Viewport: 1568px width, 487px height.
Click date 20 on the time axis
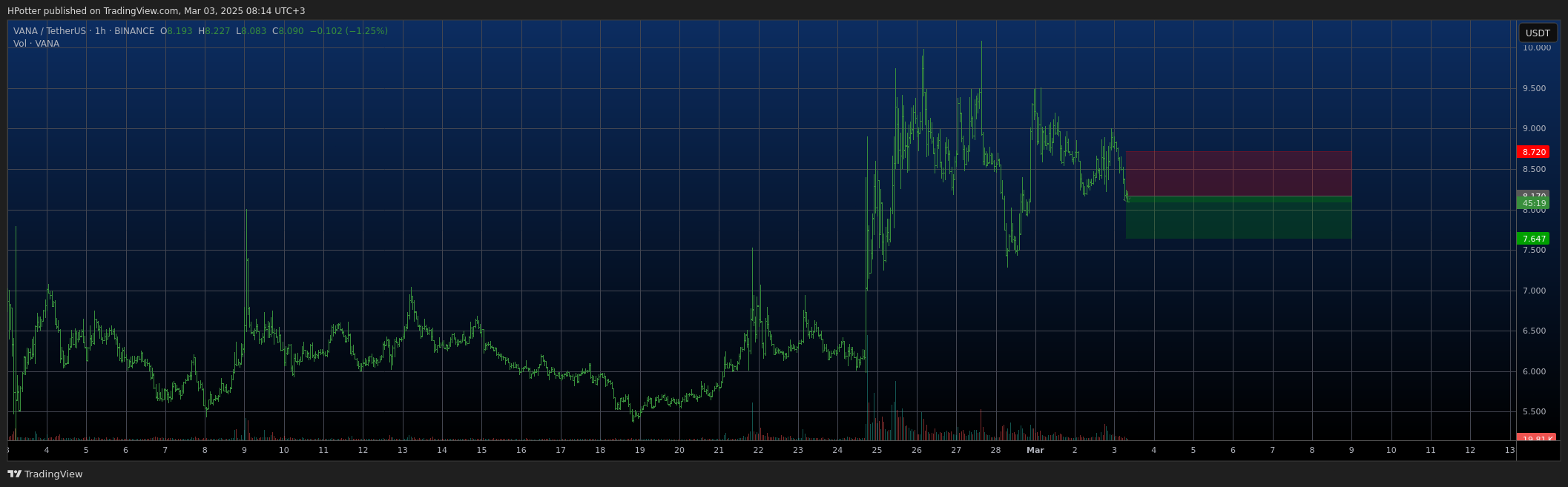click(679, 450)
